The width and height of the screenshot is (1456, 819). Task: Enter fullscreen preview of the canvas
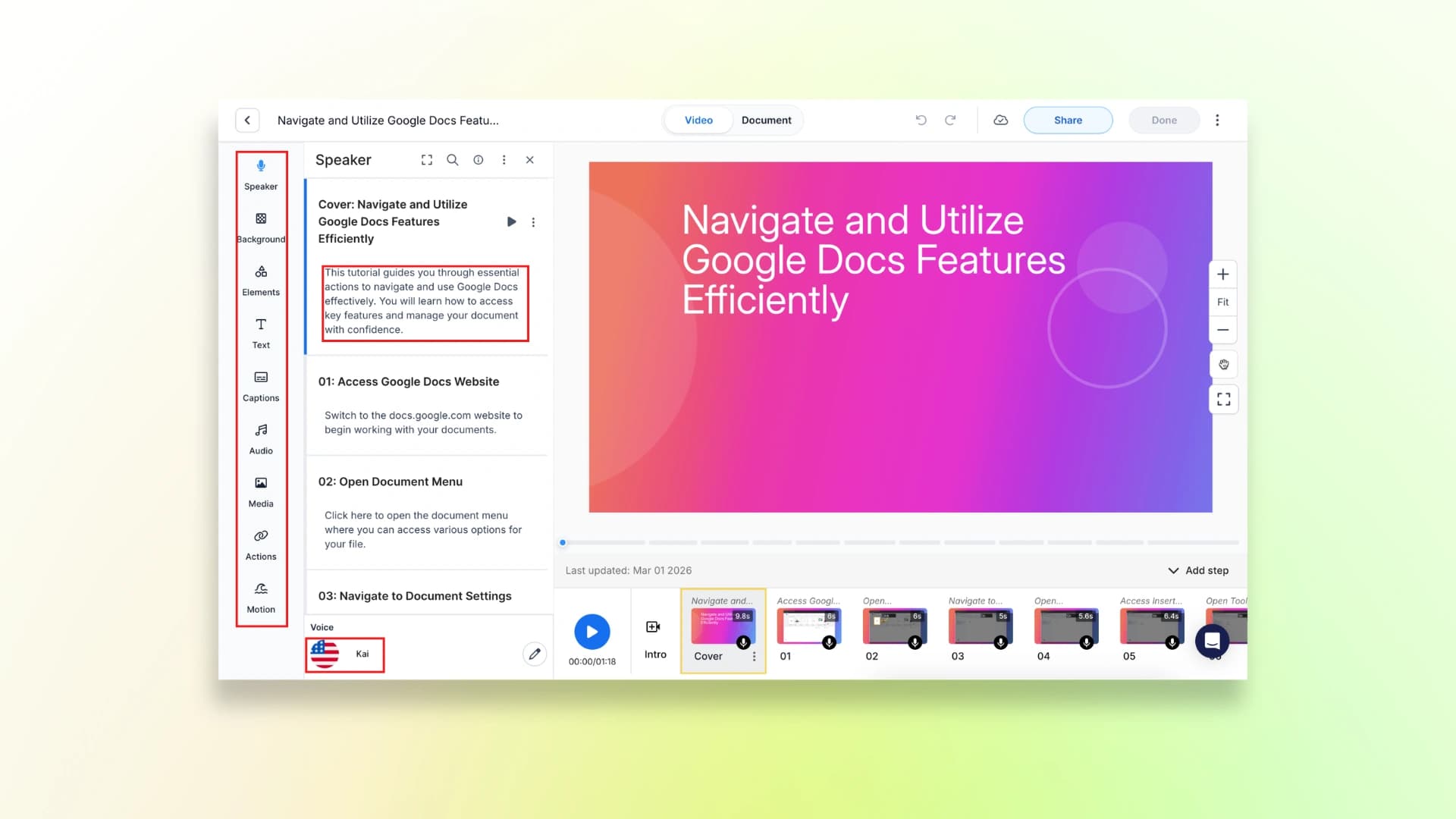pos(1223,400)
